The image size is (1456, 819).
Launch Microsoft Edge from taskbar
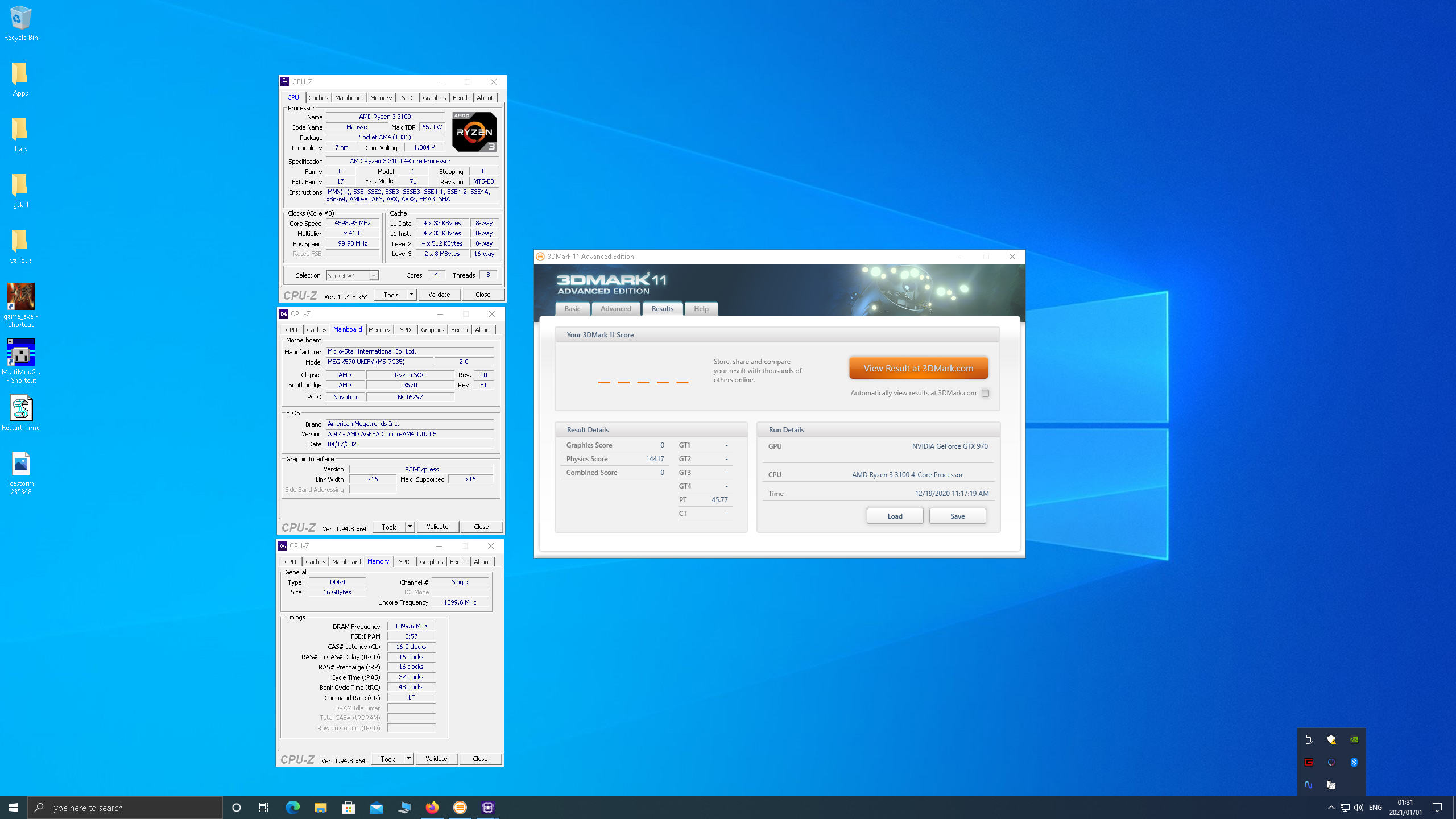(x=292, y=808)
